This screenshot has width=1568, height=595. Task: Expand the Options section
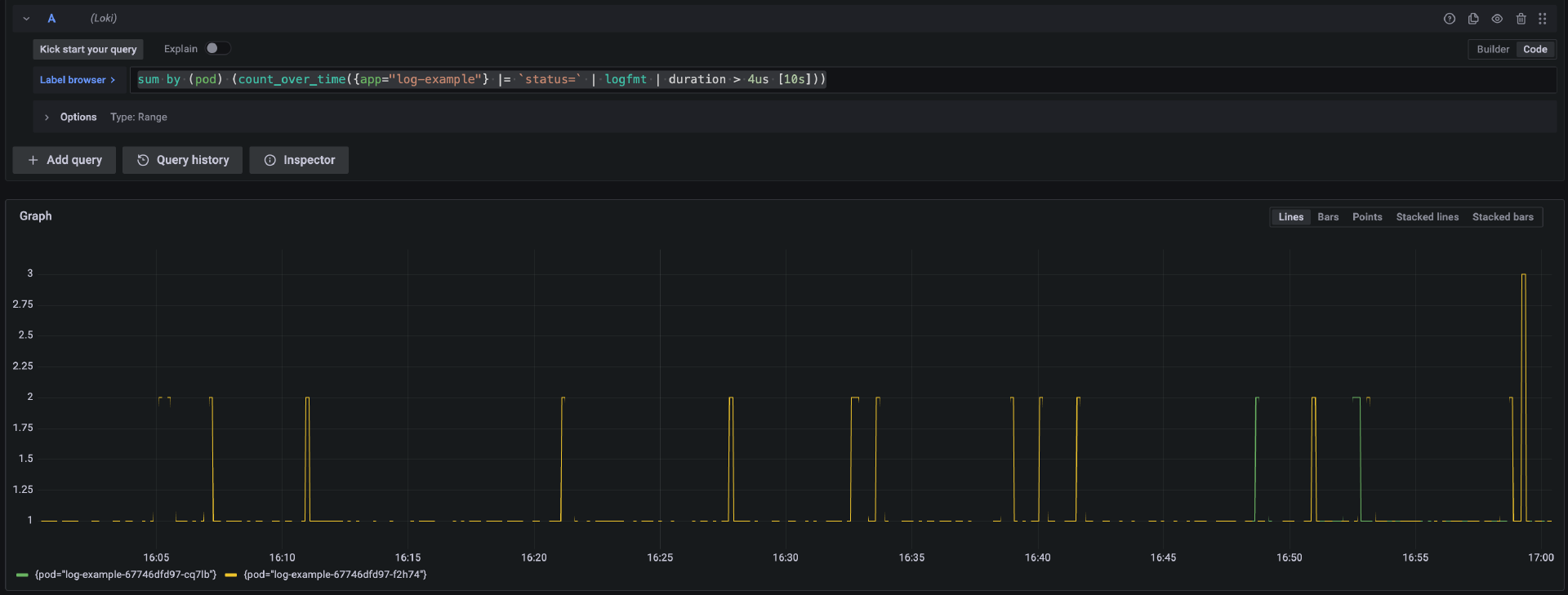(47, 118)
